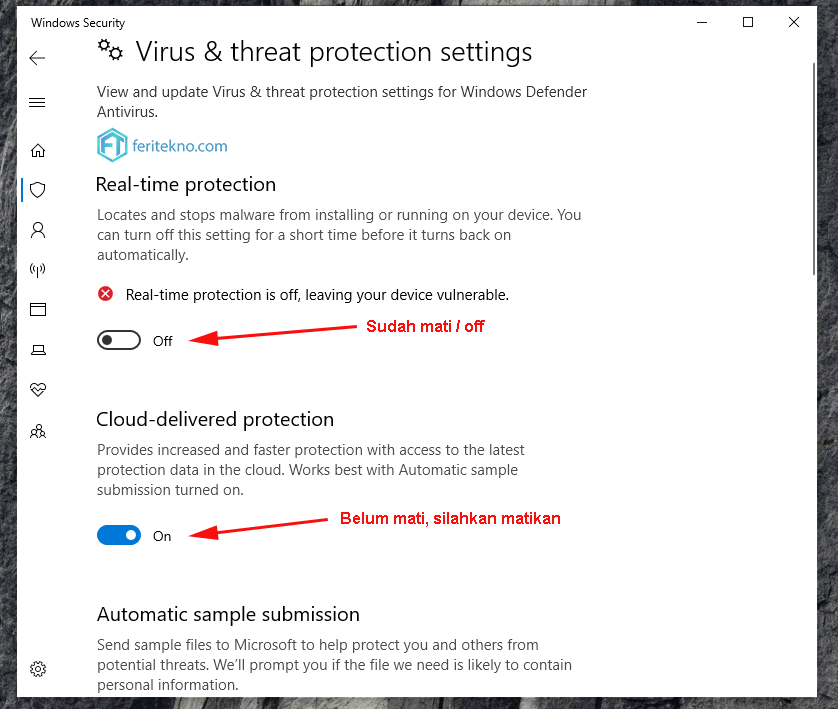This screenshot has width=838, height=709.
Task: Open Firewall & network protection icon
Action: click(37, 270)
